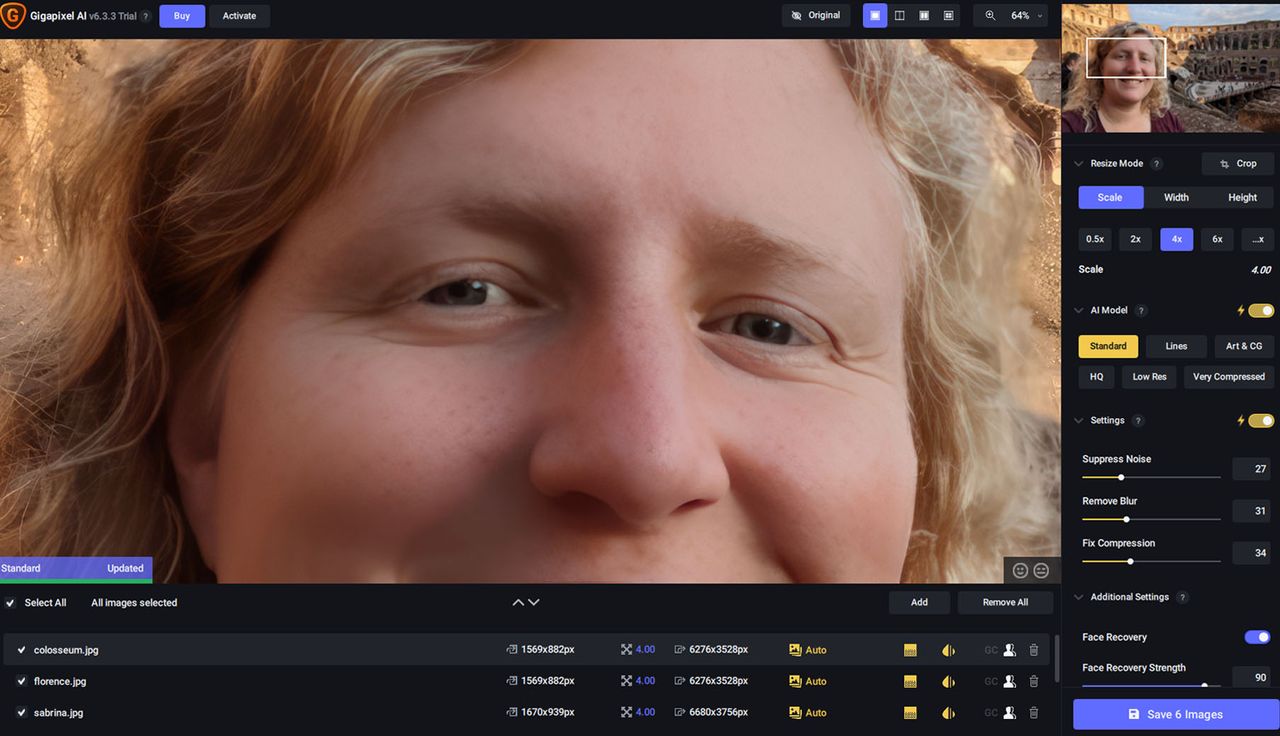Click face recovery icon for colosseum.jpg
Viewport: 1280px width, 736px height.
point(1009,650)
